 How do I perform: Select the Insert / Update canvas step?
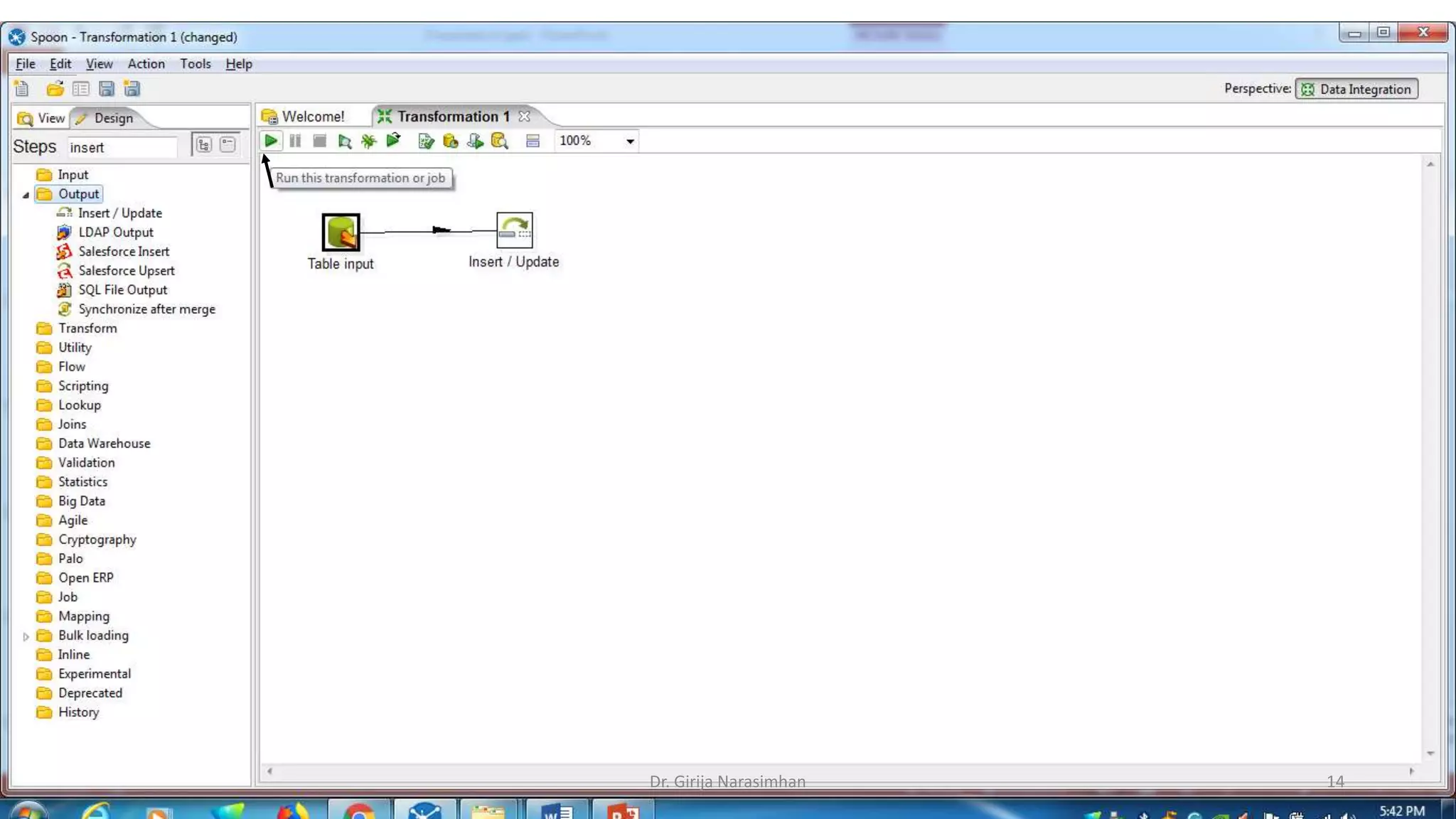click(514, 230)
